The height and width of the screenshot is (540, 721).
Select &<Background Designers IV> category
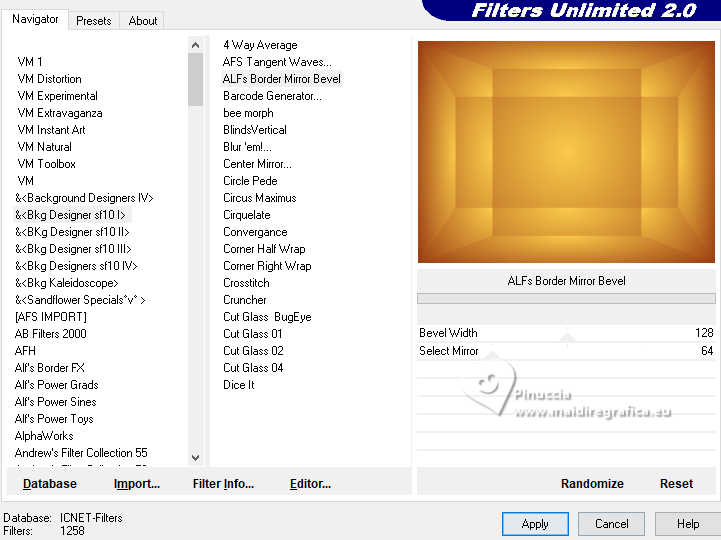tap(84, 198)
